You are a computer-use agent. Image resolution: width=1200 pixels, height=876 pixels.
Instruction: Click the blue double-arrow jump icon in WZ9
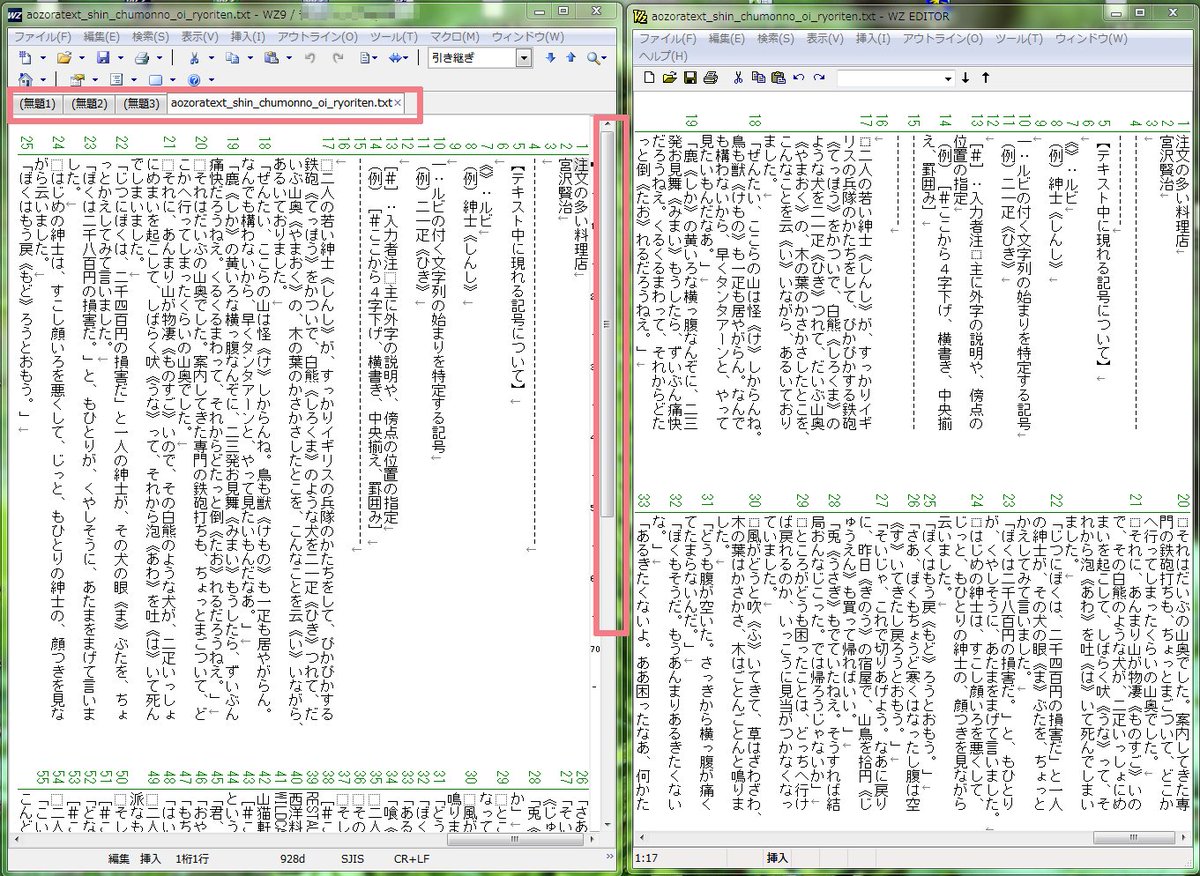(x=397, y=57)
